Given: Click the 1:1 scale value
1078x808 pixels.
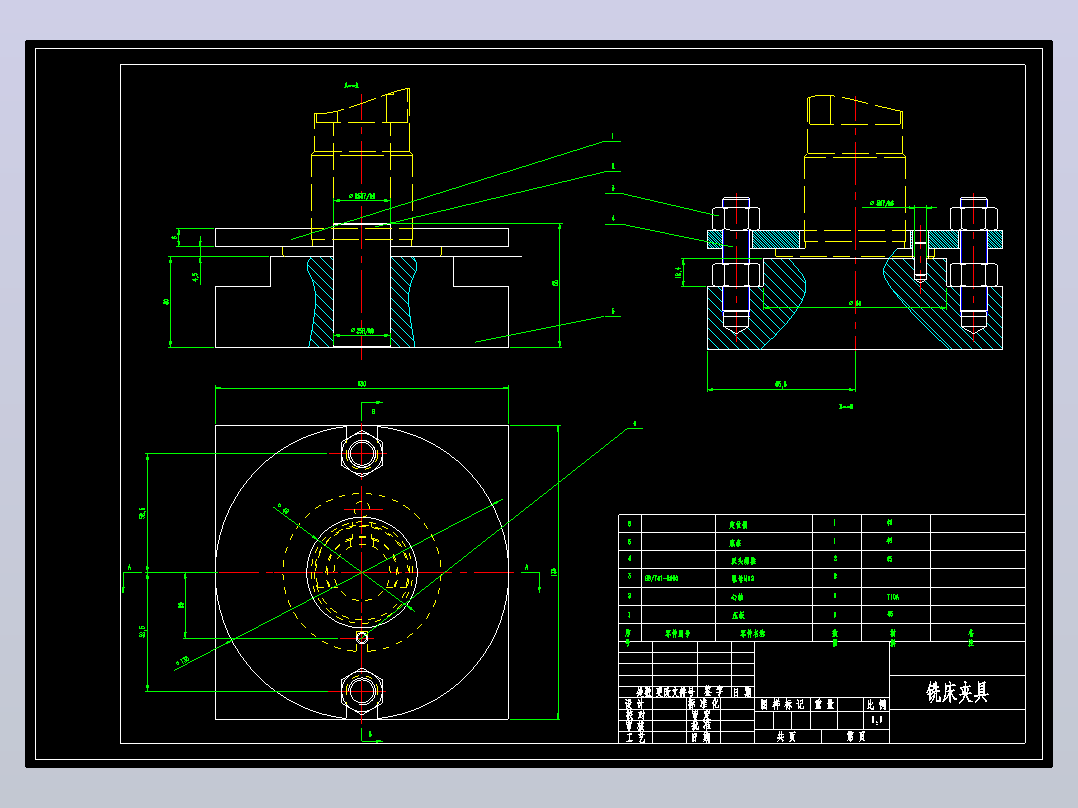Looking at the screenshot, I should click(x=877, y=720).
